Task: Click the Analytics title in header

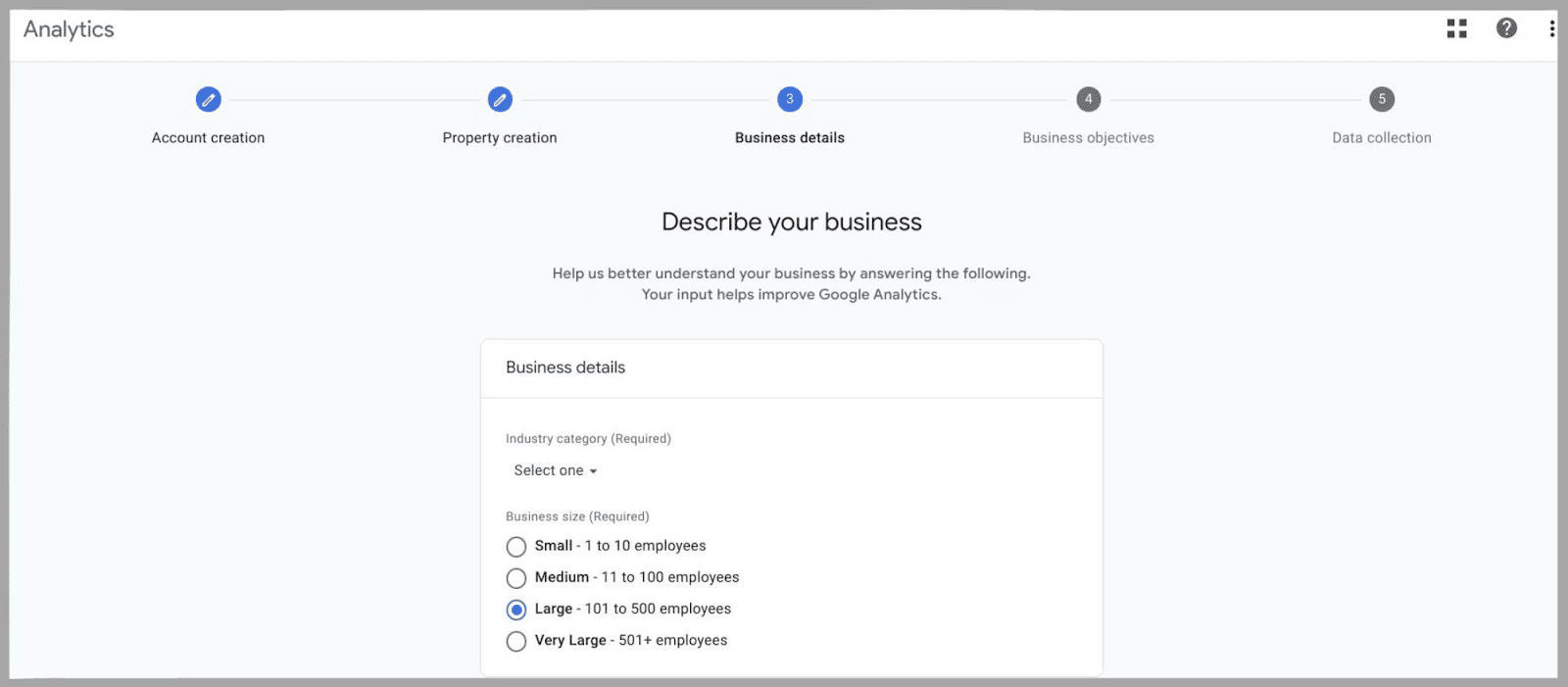Action: point(69,29)
